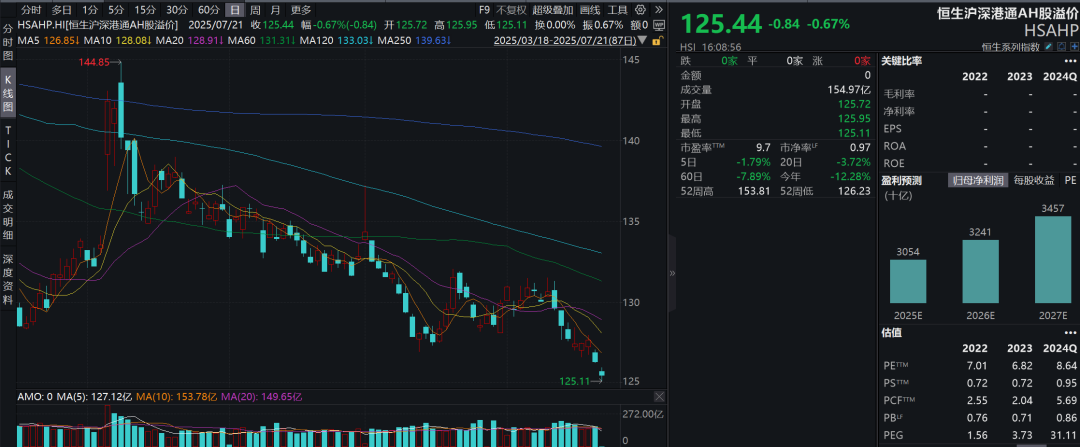
Task: Click the 52周低 126.23 value
Action: (855, 191)
